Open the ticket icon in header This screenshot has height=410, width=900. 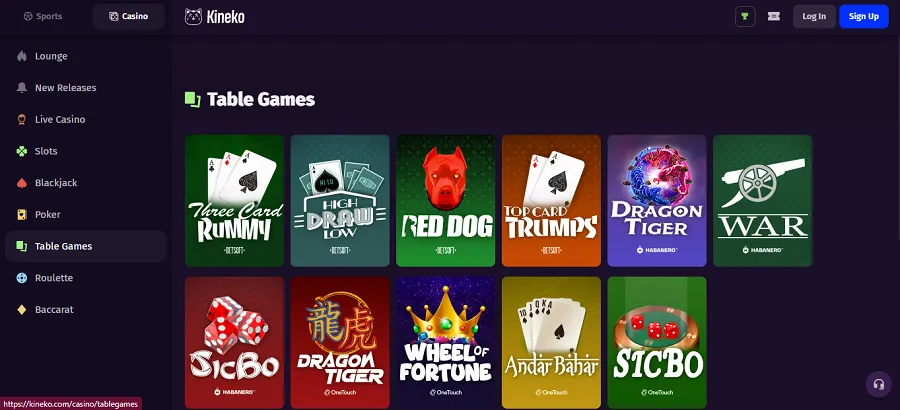pos(774,16)
